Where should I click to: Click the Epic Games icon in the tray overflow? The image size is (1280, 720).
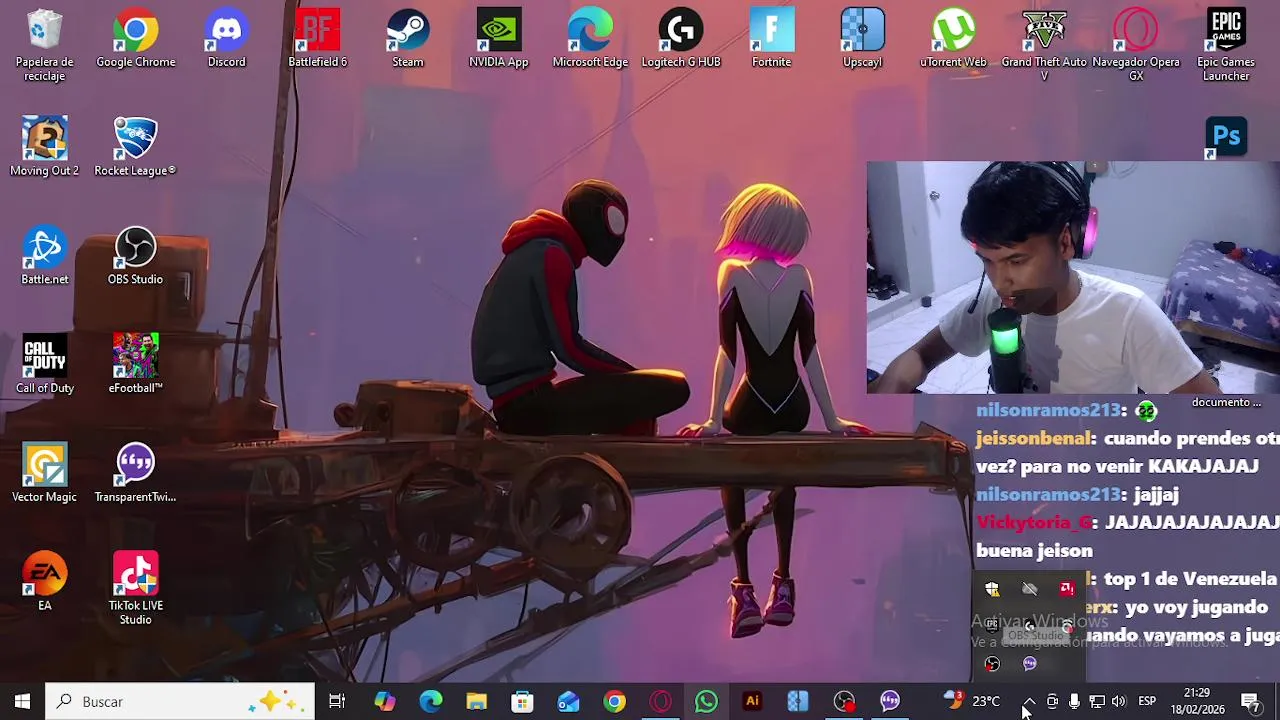pyautogui.click(x=992, y=625)
